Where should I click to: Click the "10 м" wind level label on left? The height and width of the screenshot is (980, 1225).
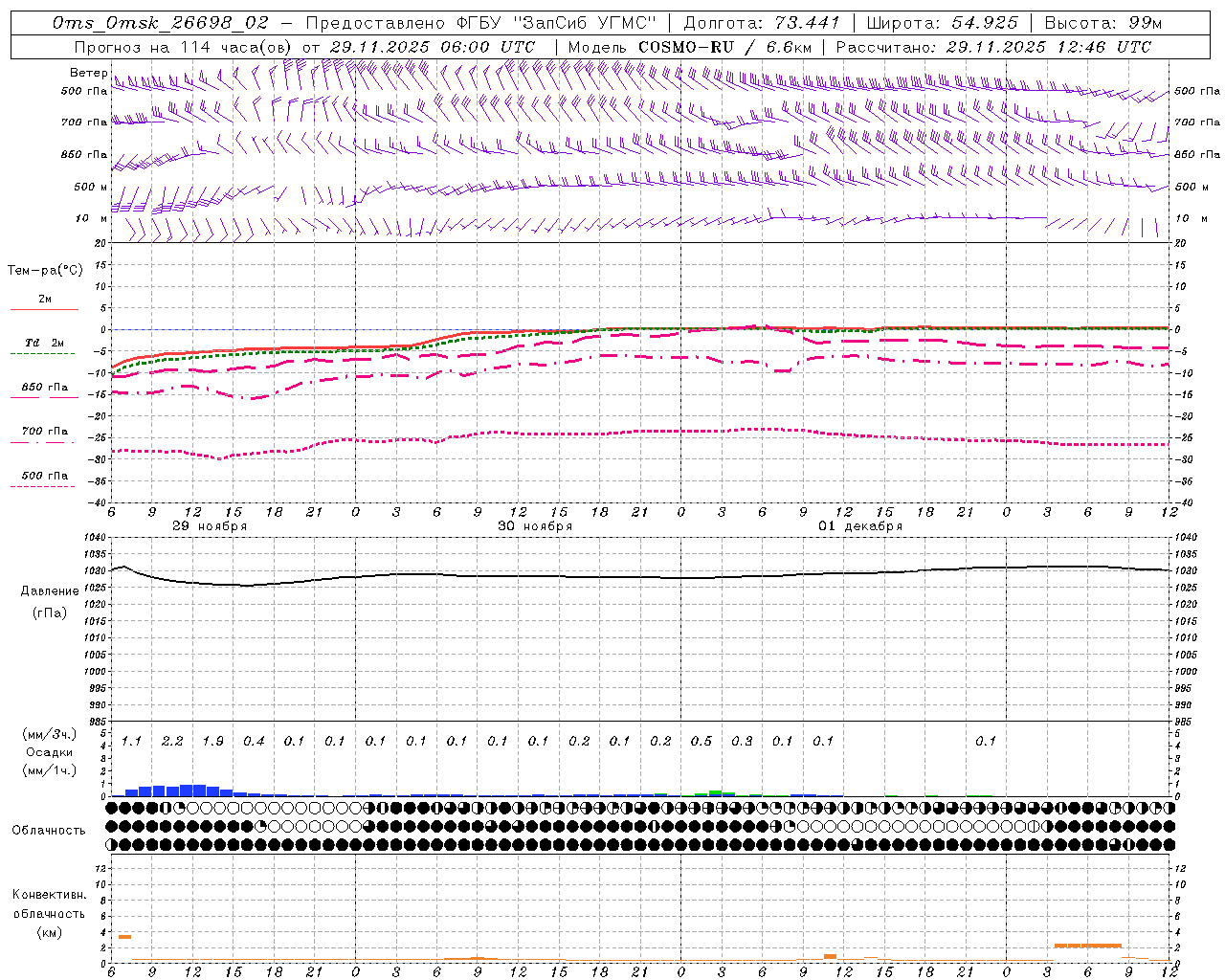click(91, 218)
